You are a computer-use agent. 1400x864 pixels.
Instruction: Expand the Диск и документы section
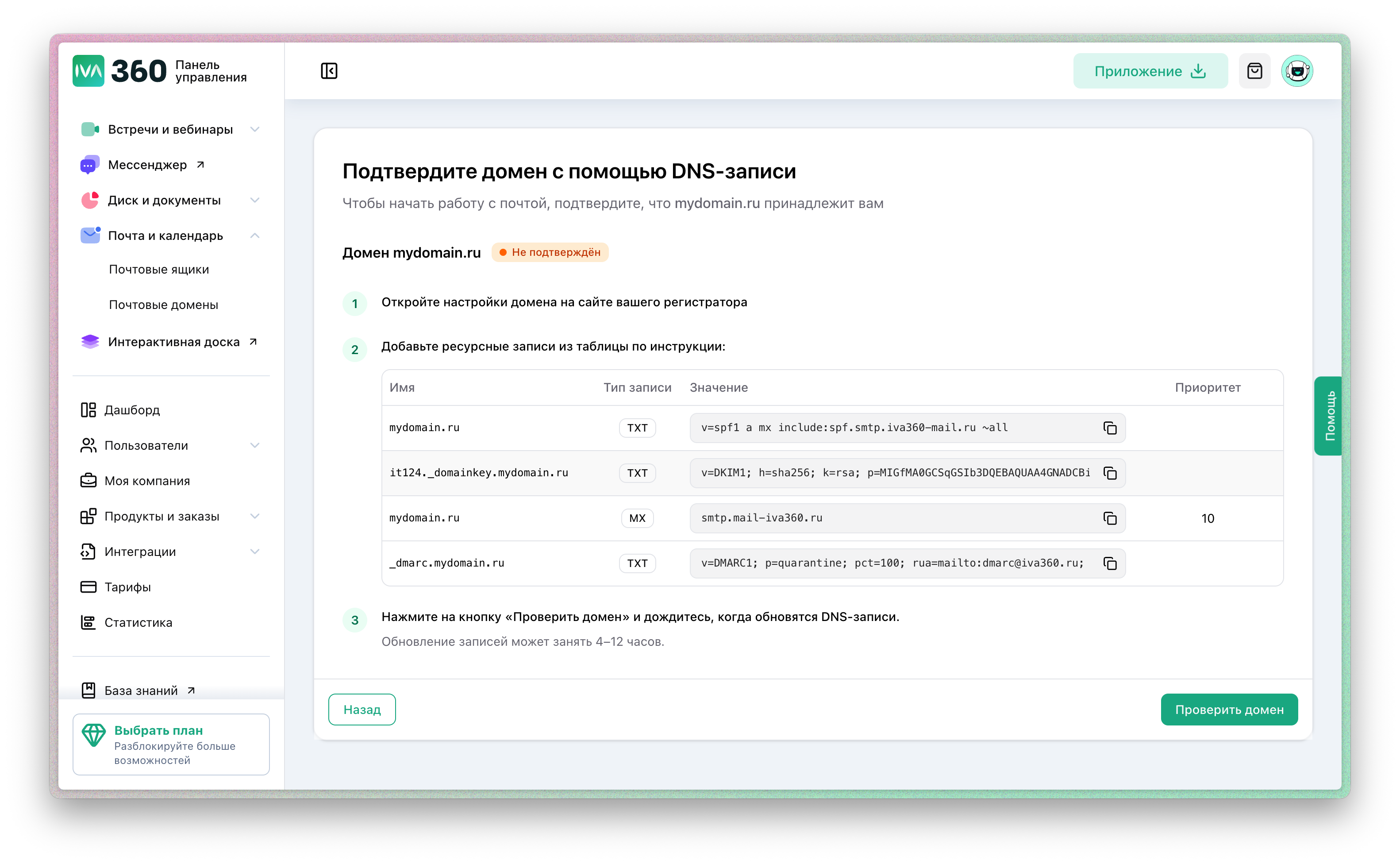click(255, 201)
